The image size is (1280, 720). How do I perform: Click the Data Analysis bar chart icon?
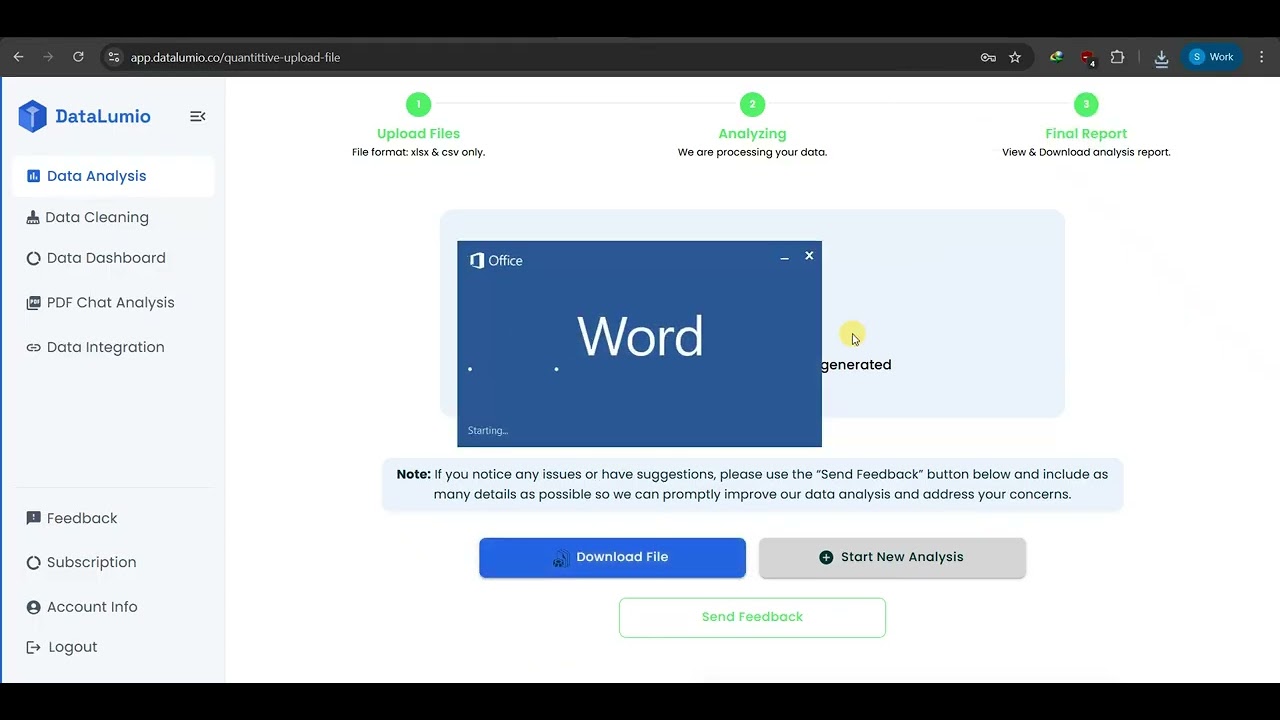tap(34, 176)
